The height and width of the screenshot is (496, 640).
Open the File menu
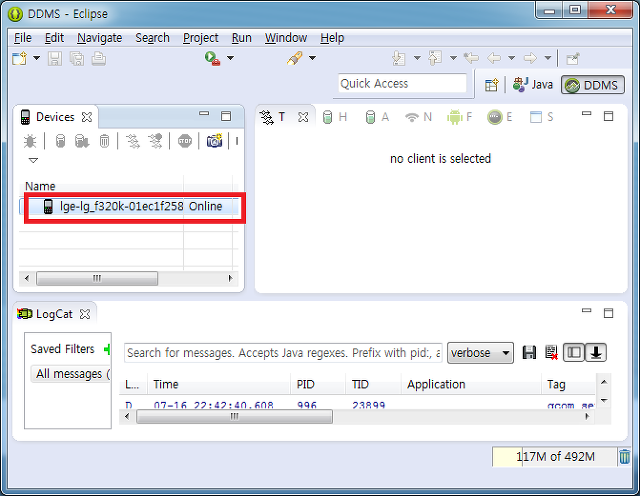(22, 38)
